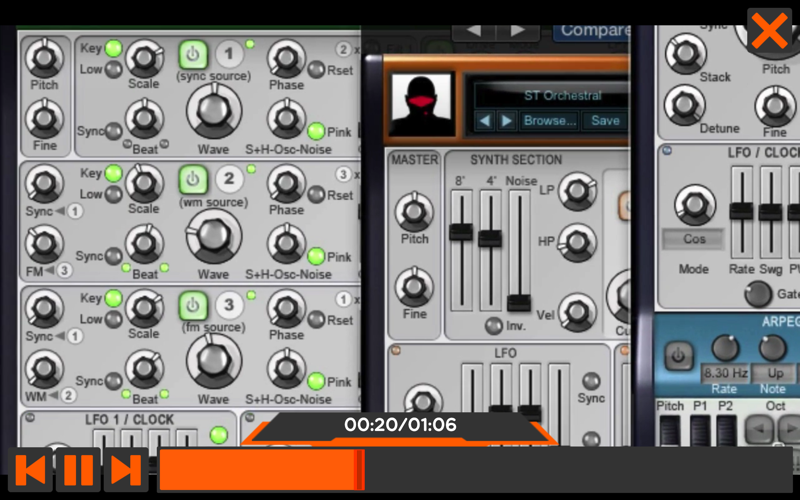Image resolution: width=800 pixels, height=500 pixels.
Task: Click S+H-Osc-Noise knob of oscillator 3
Action: tap(286, 369)
